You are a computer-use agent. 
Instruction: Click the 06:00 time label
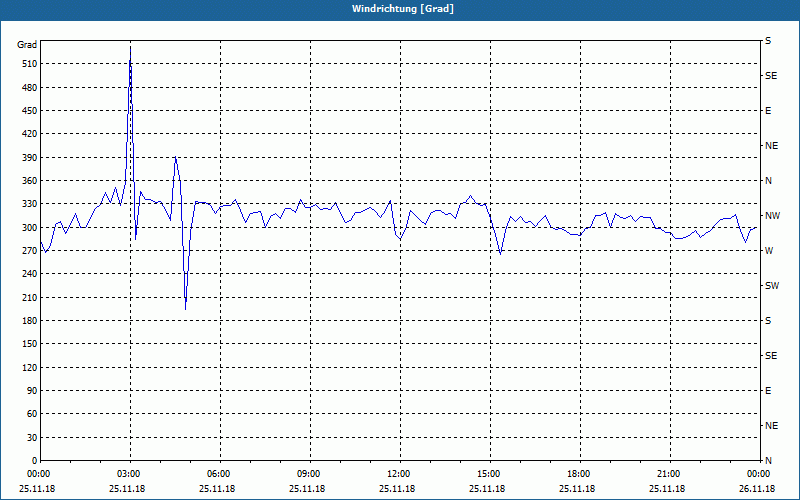(220, 474)
